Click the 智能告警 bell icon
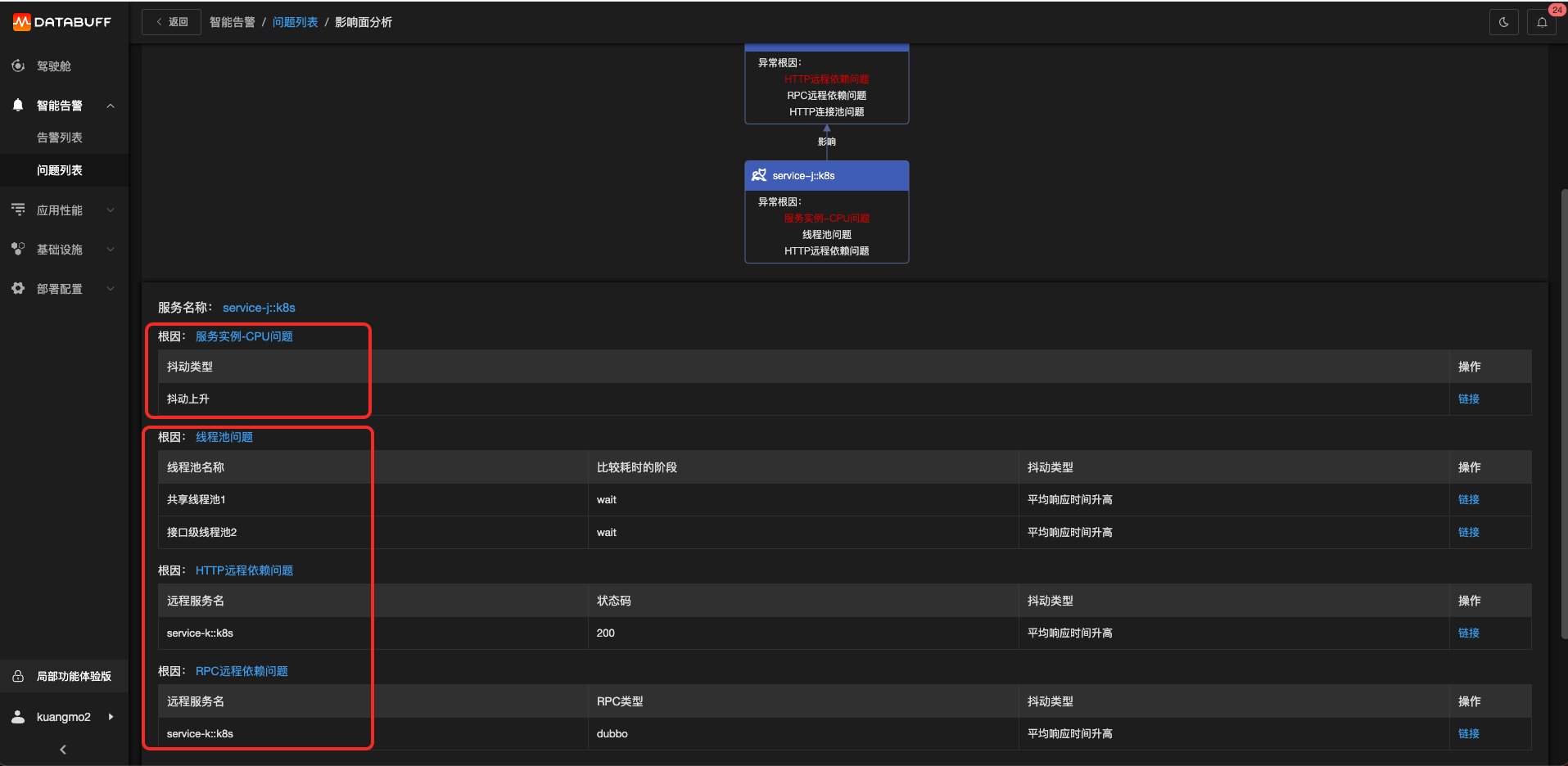This screenshot has width=1568, height=766. [18, 105]
